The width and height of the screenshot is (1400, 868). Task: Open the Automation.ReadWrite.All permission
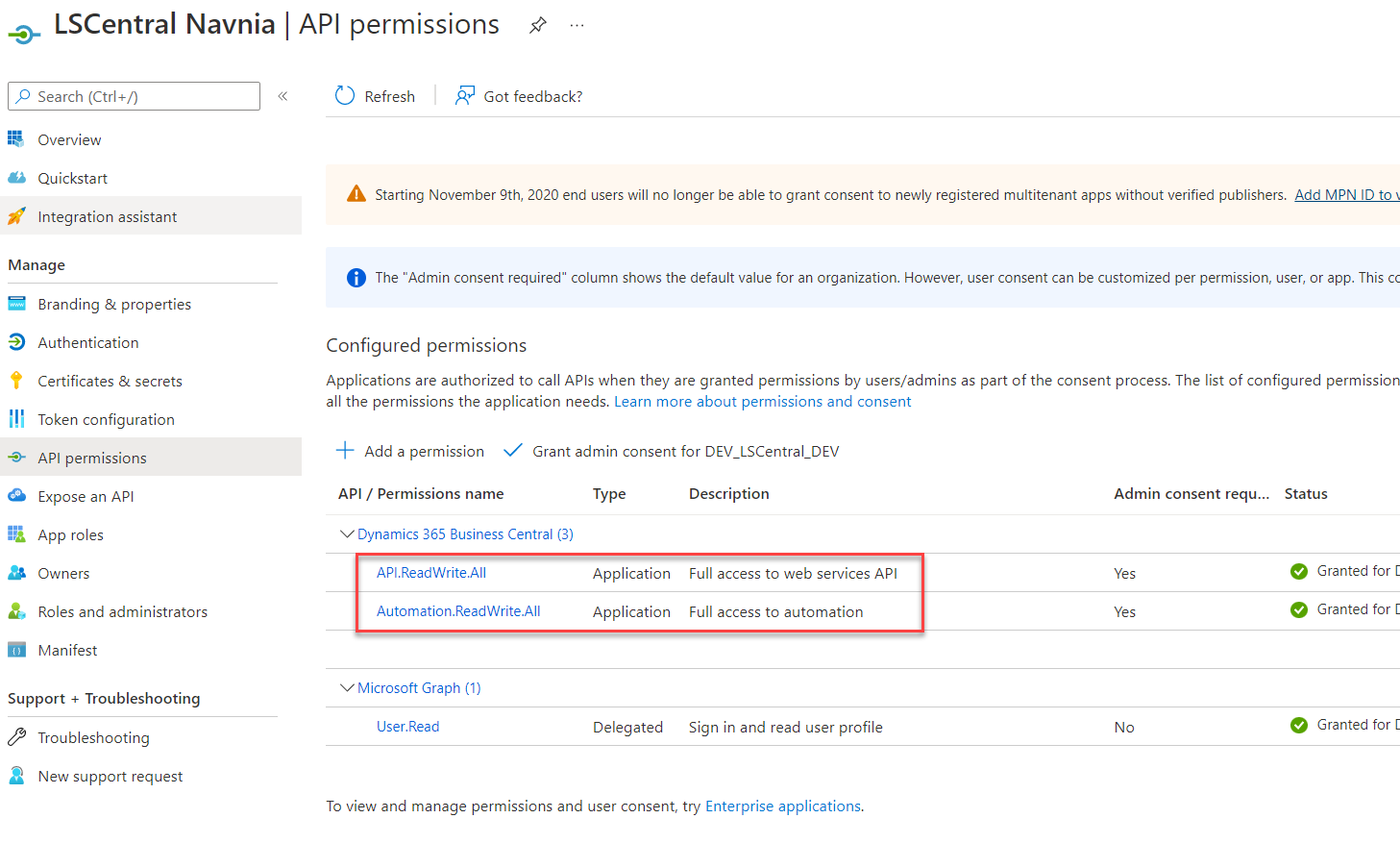pyautogui.click(x=458, y=611)
